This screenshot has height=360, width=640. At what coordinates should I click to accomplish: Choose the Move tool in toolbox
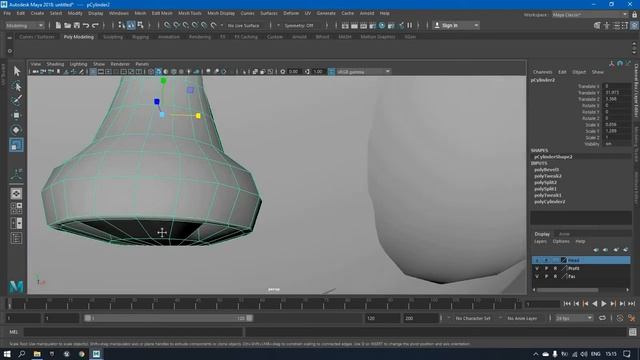pyautogui.click(x=16, y=116)
